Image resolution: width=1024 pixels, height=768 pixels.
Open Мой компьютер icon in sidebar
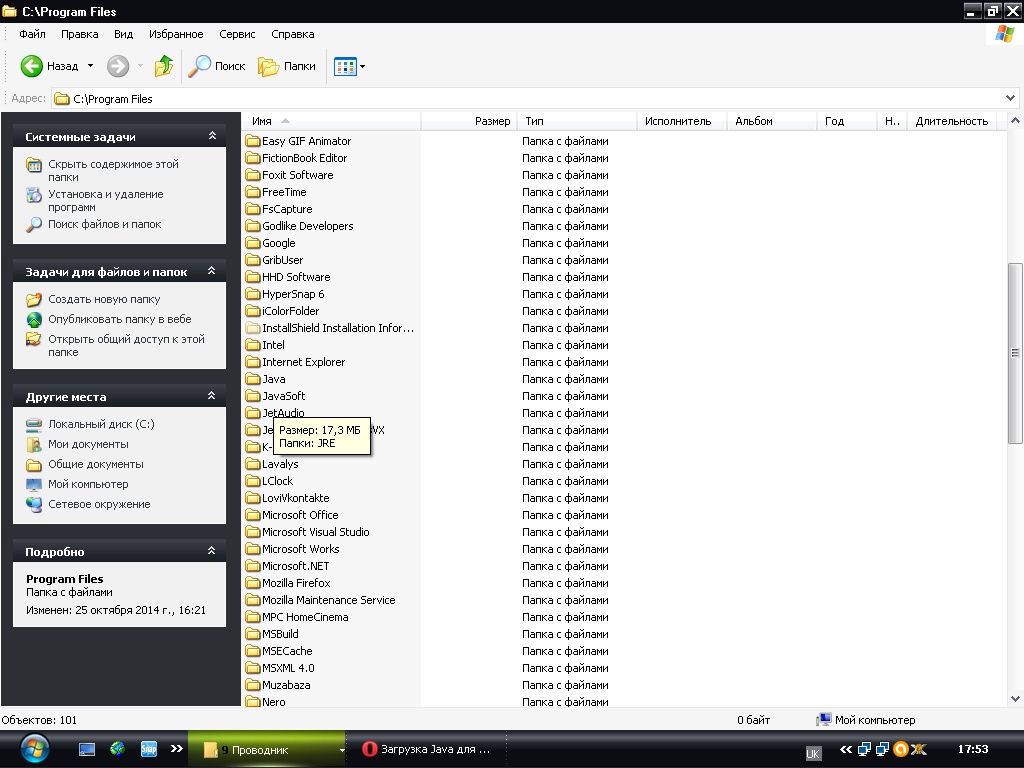(34, 485)
